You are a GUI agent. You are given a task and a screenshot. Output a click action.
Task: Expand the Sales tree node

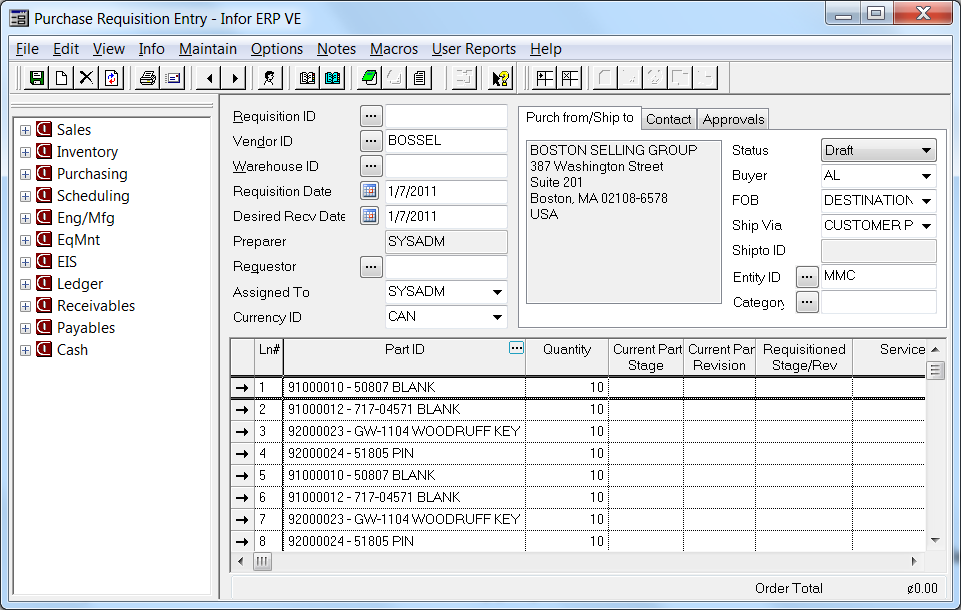click(25, 130)
